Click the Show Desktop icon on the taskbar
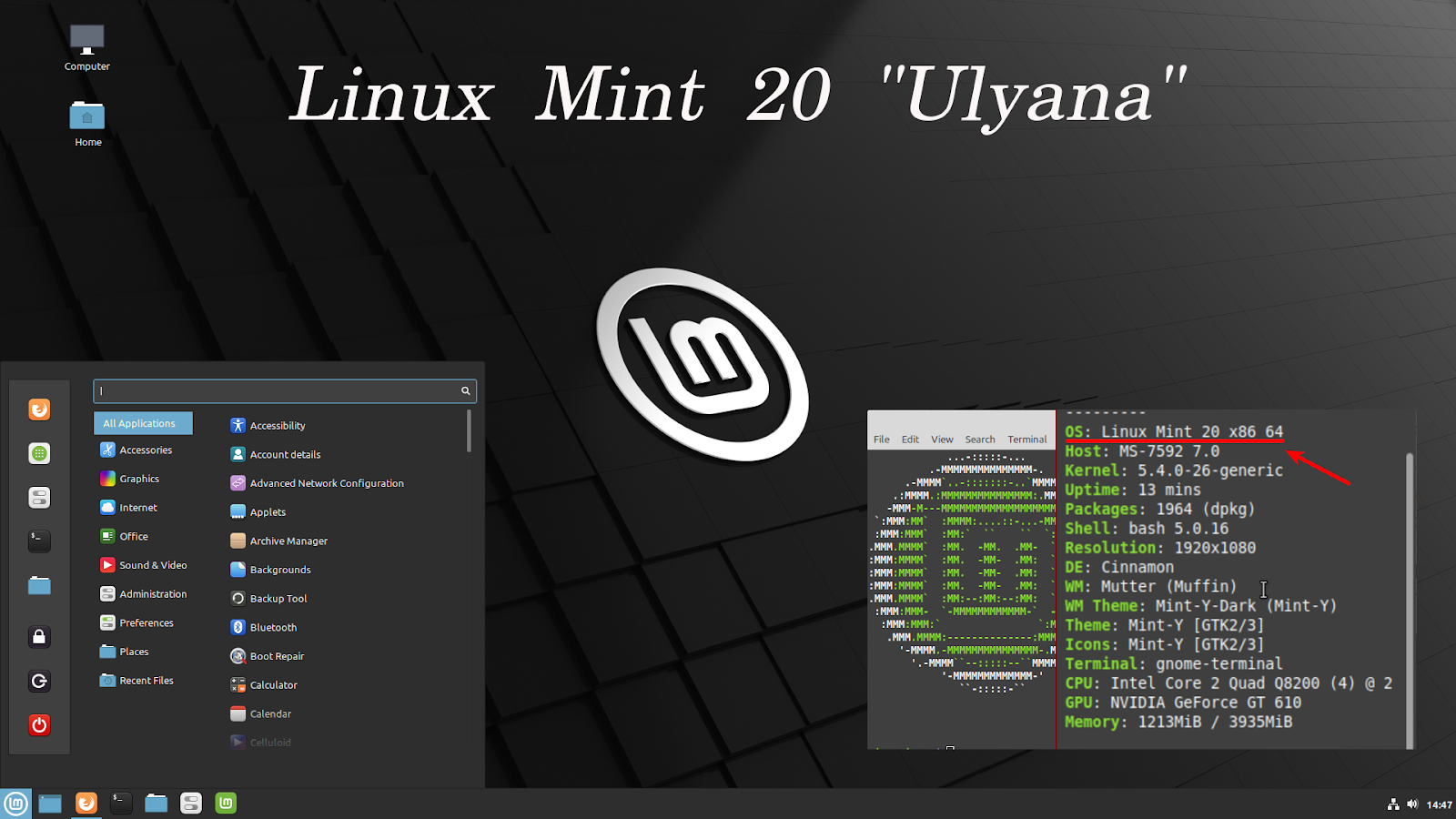 point(50,804)
